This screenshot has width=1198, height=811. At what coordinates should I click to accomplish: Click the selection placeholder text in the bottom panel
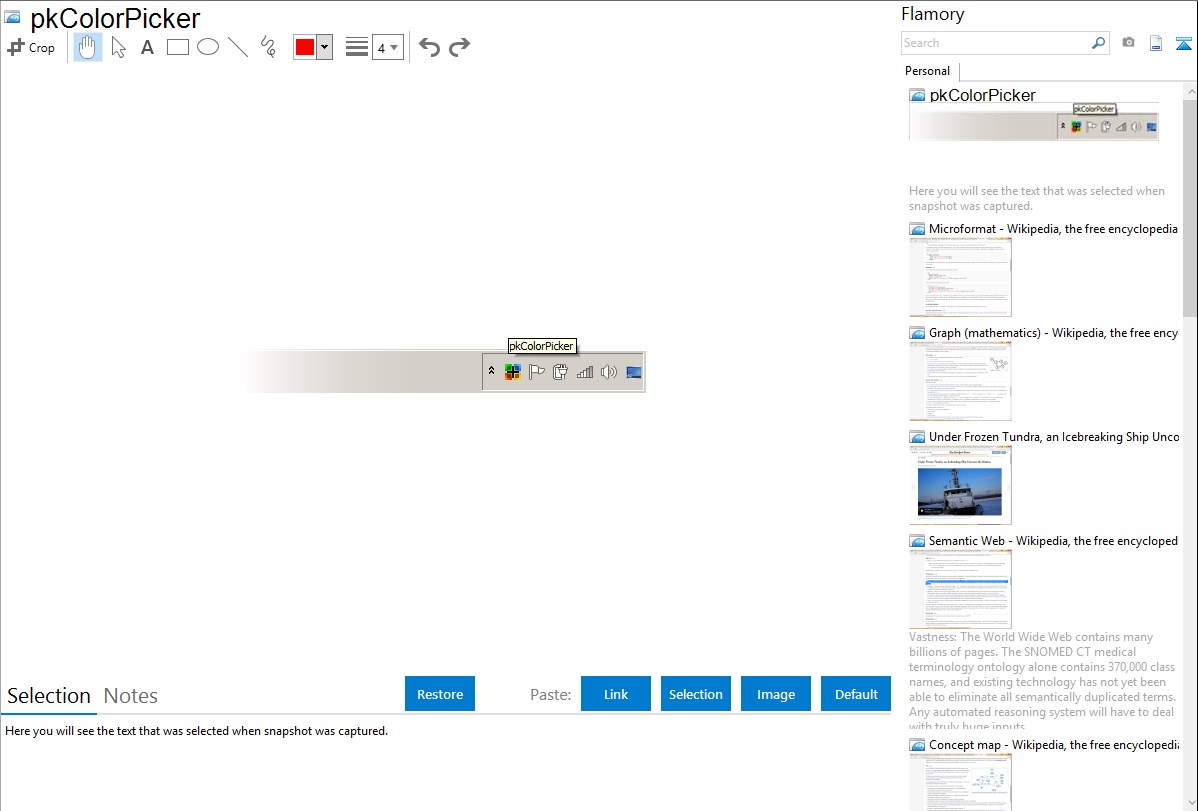(x=196, y=731)
